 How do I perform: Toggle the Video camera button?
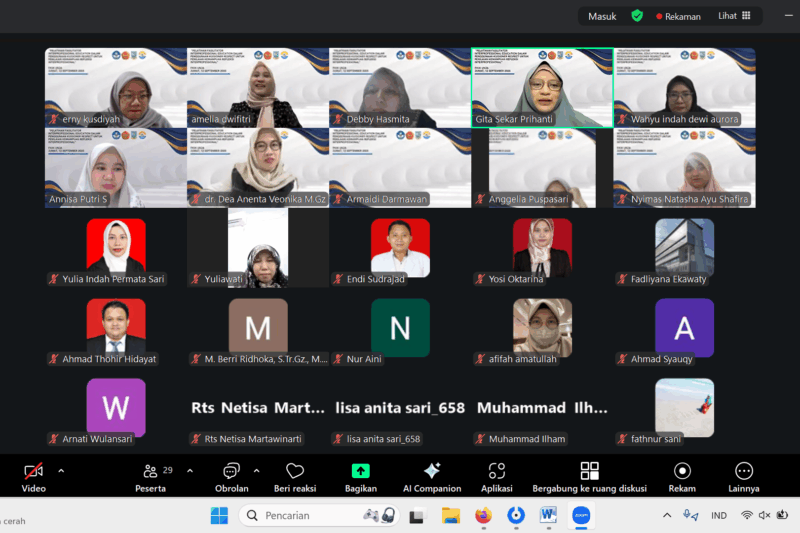pyautogui.click(x=34, y=477)
